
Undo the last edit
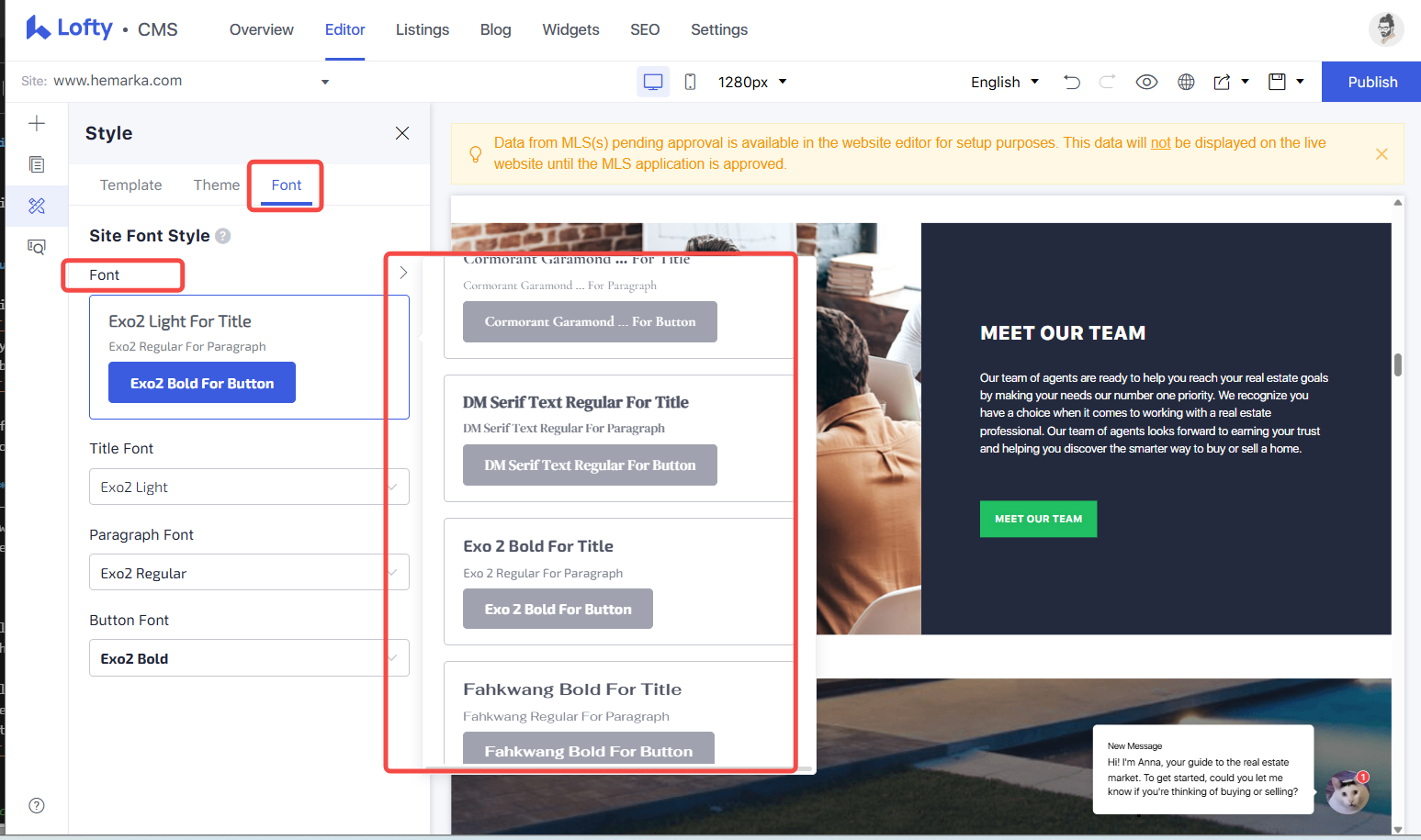(x=1071, y=82)
